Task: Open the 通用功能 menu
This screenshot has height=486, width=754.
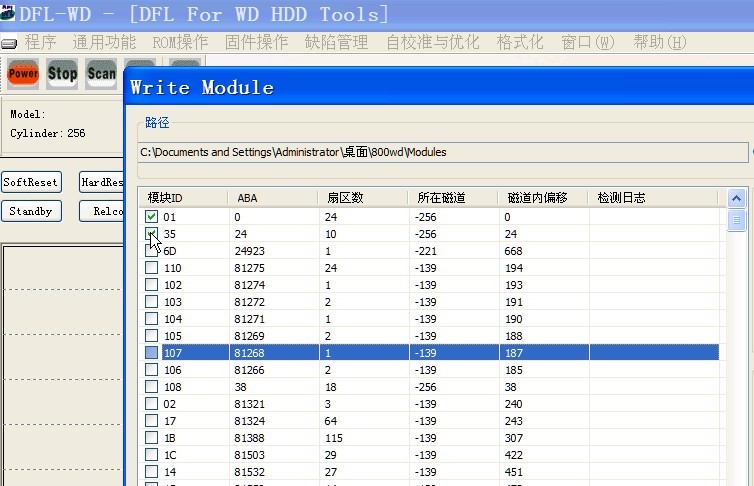Action: click(104, 42)
